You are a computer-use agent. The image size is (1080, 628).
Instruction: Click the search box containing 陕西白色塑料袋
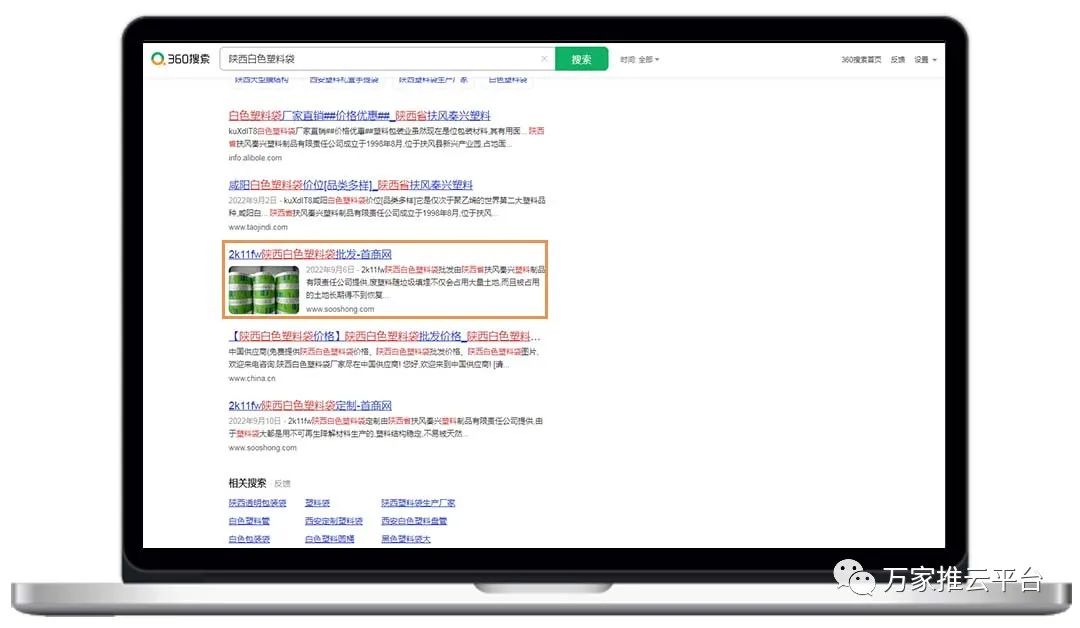(x=380, y=59)
